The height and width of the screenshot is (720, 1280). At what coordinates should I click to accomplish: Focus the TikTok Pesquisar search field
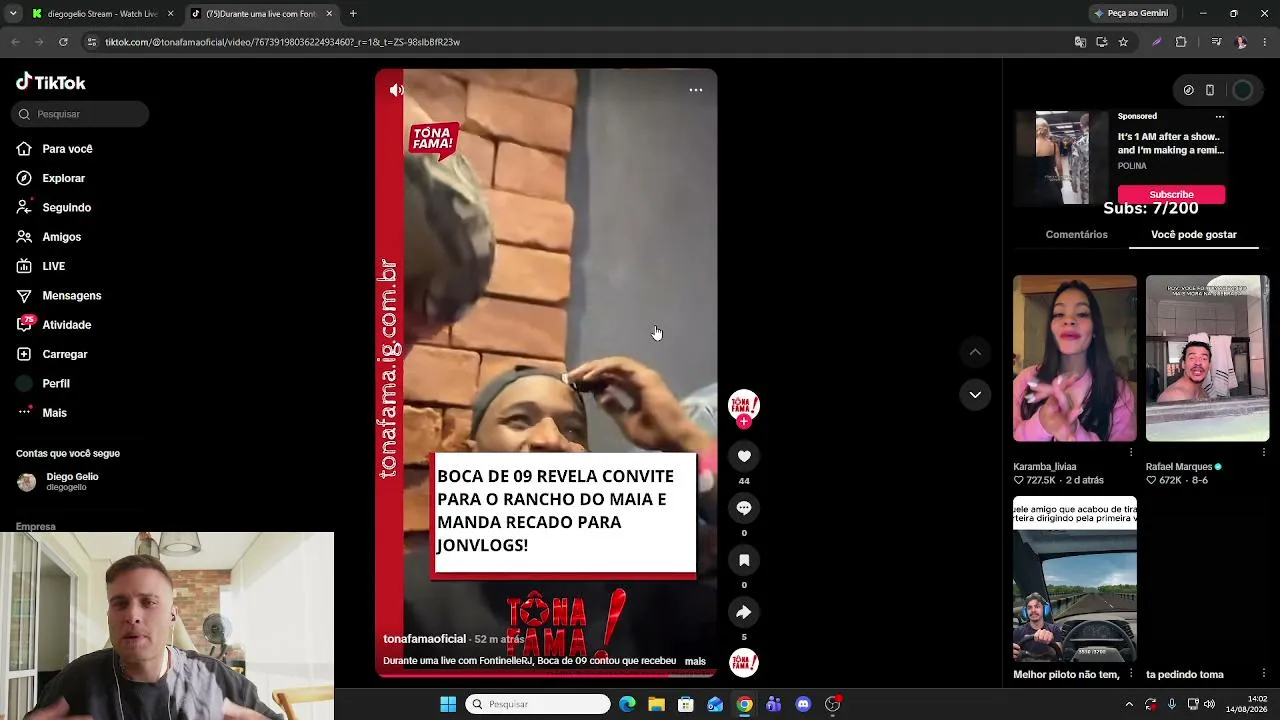pos(81,114)
